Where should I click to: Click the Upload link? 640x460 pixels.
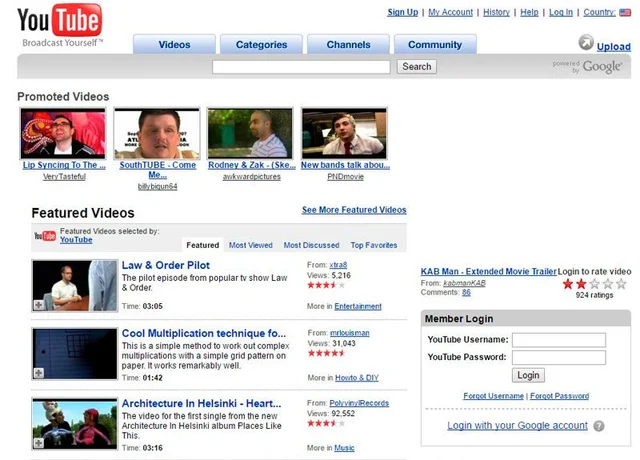coord(613,47)
